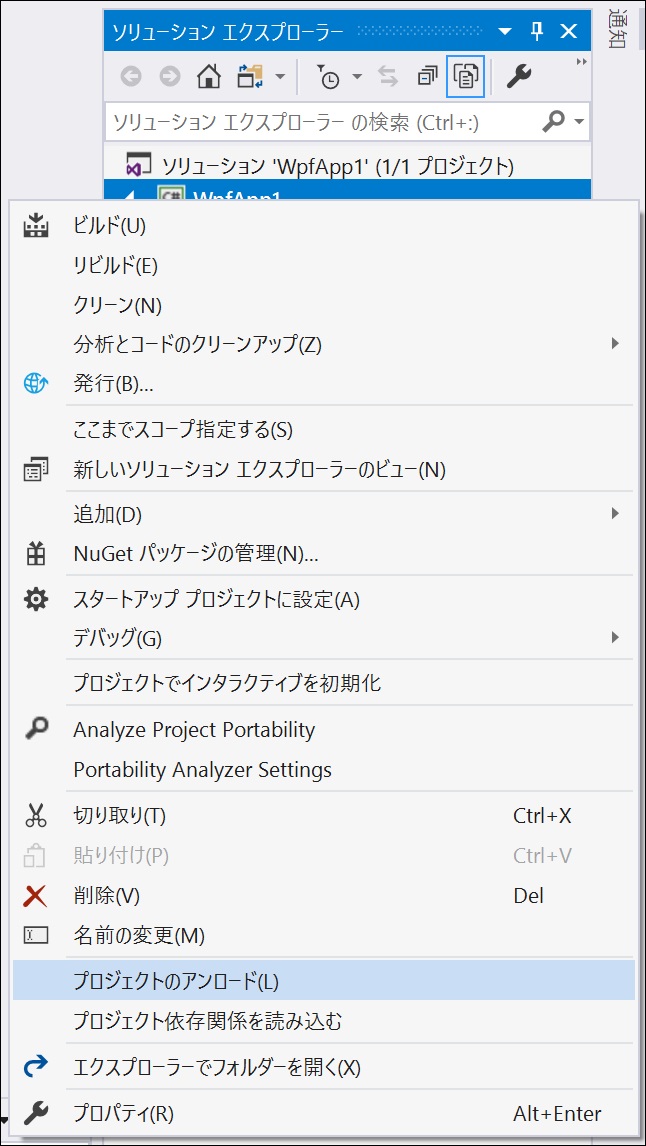Expand the arrow beside 分析とコードのクリーンアップ
This screenshot has height=1146, width=646.
tap(615, 344)
